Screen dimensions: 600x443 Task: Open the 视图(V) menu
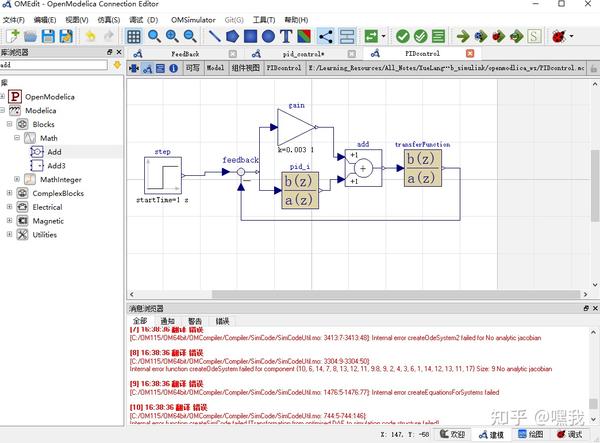coord(77,20)
